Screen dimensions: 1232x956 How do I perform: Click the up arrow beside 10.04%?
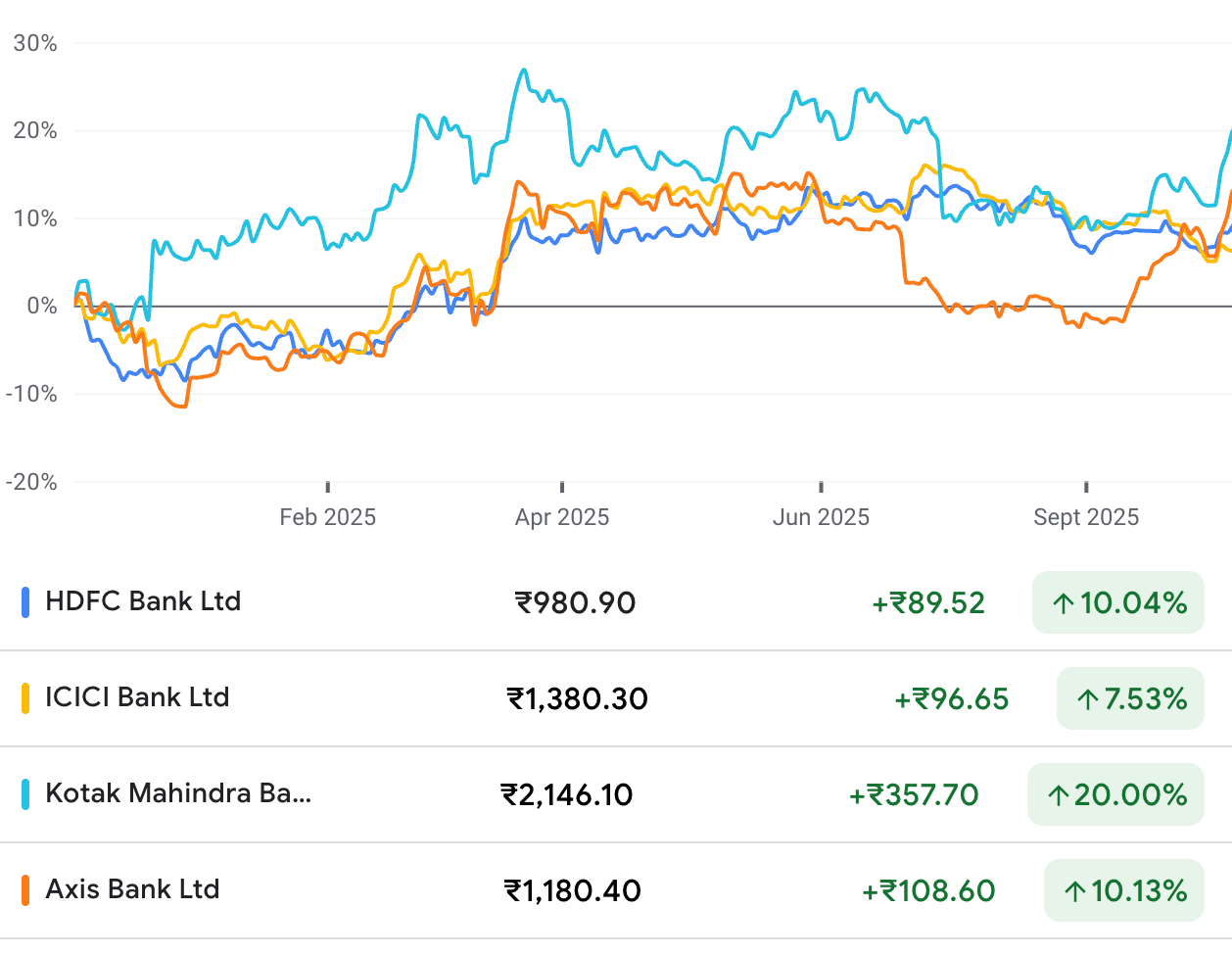tap(1064, 603)
